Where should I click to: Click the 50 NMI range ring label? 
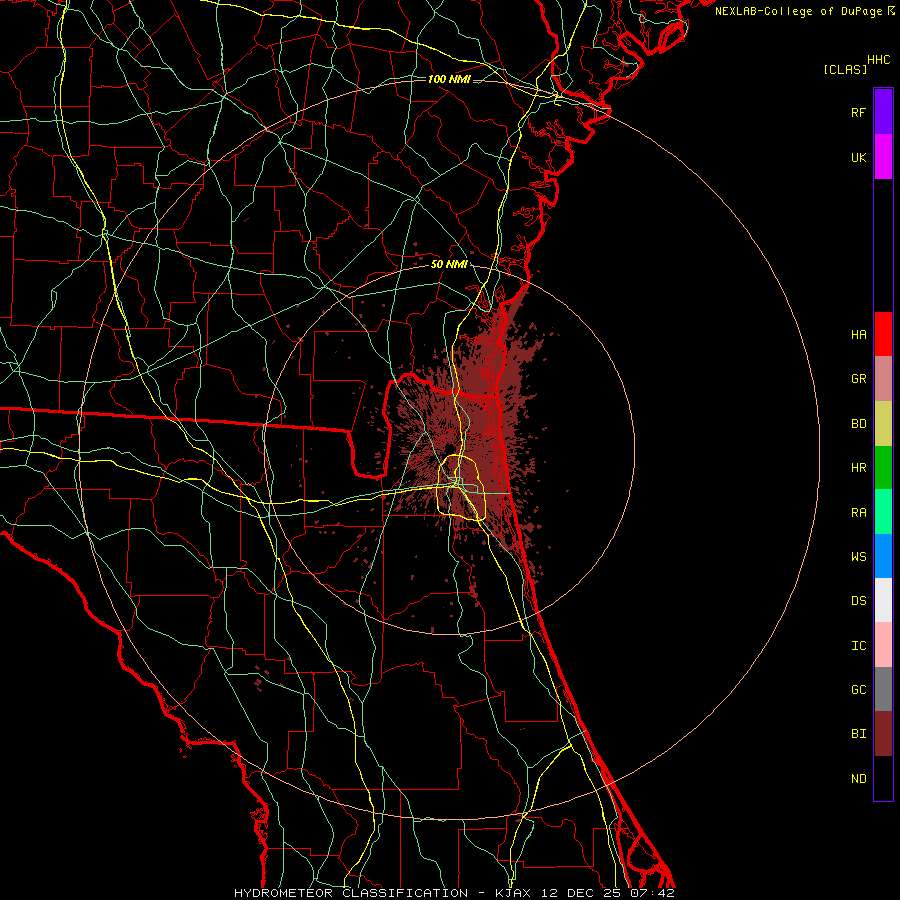(x=449, y=264)
